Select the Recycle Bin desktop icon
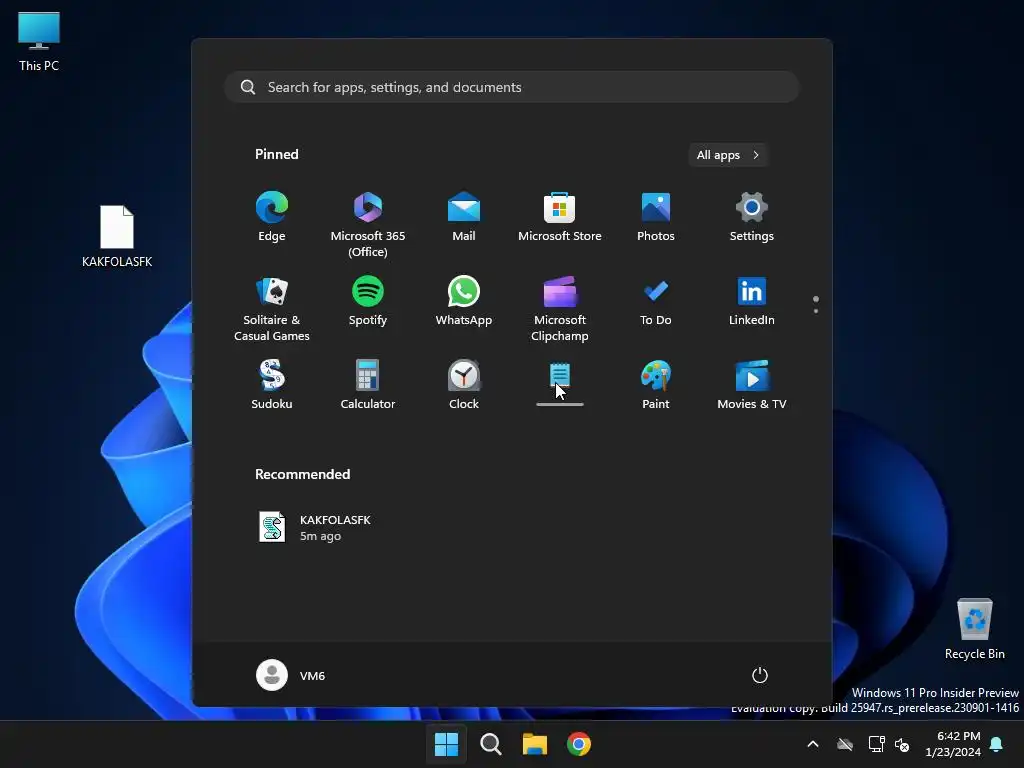Viewport: 1024px width, 768px height. click(974, 629)
